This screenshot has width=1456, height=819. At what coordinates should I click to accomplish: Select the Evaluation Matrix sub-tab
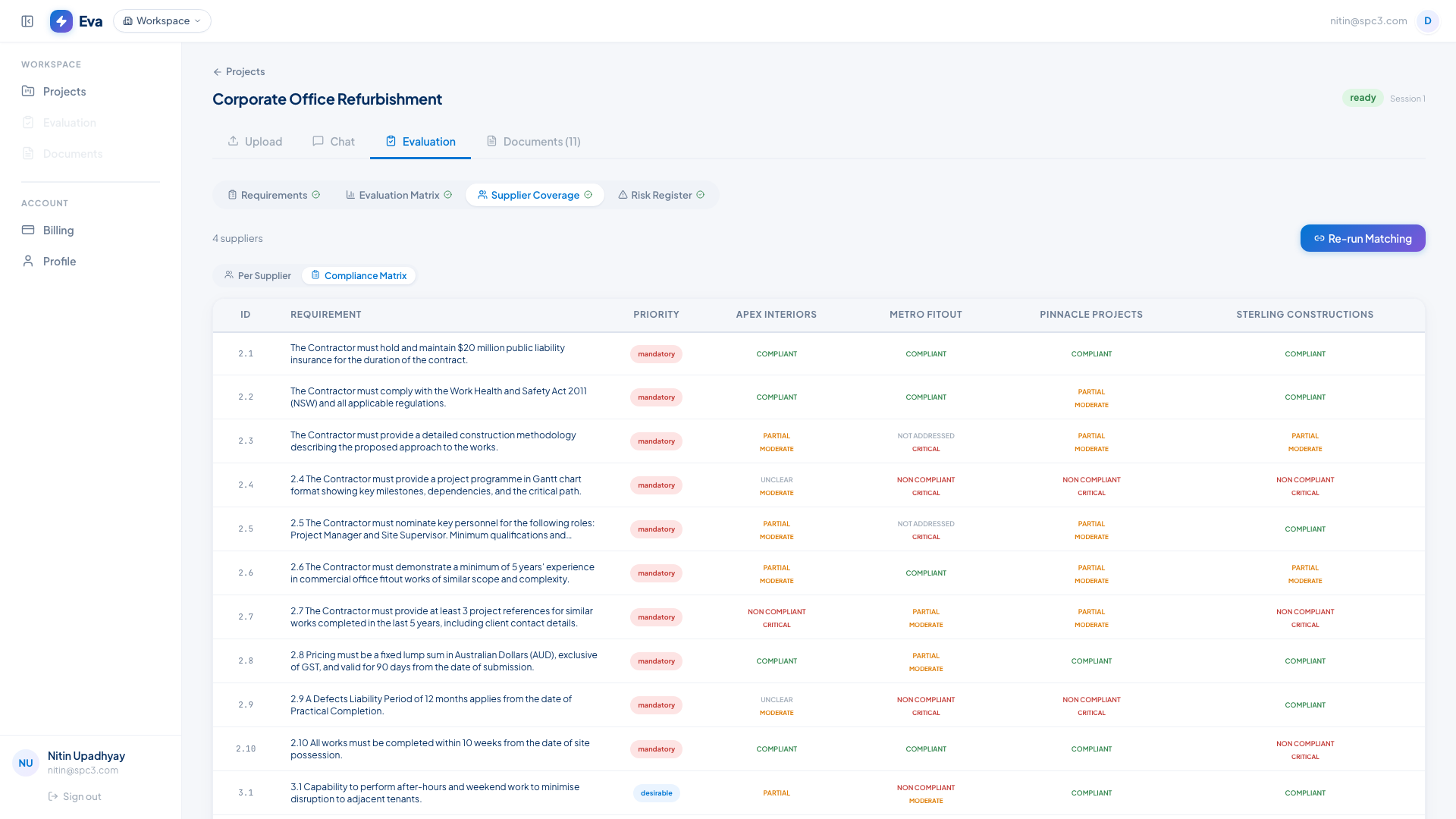pyautogui.click(x=399, y=196)
